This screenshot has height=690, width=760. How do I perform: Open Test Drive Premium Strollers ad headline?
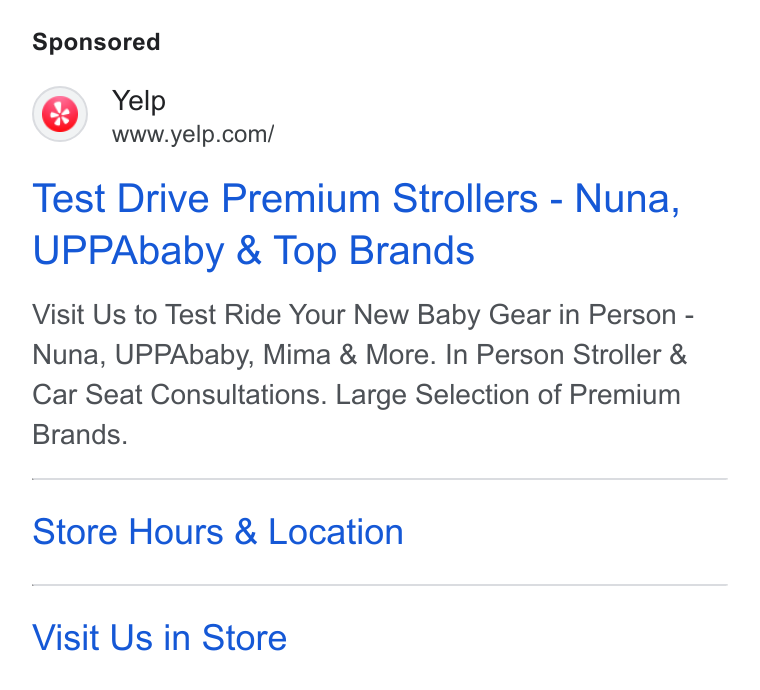356,224
